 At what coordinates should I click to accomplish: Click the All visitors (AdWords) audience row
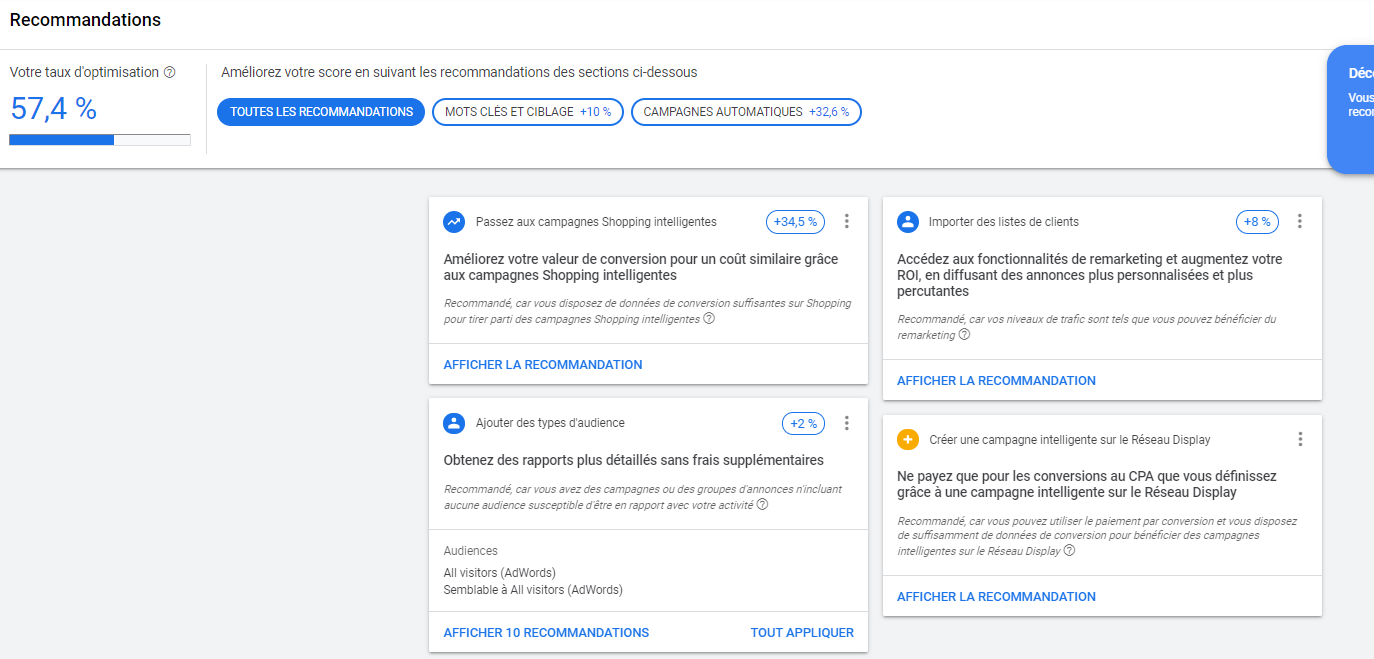pyautogui.click(x=499, y=573)
